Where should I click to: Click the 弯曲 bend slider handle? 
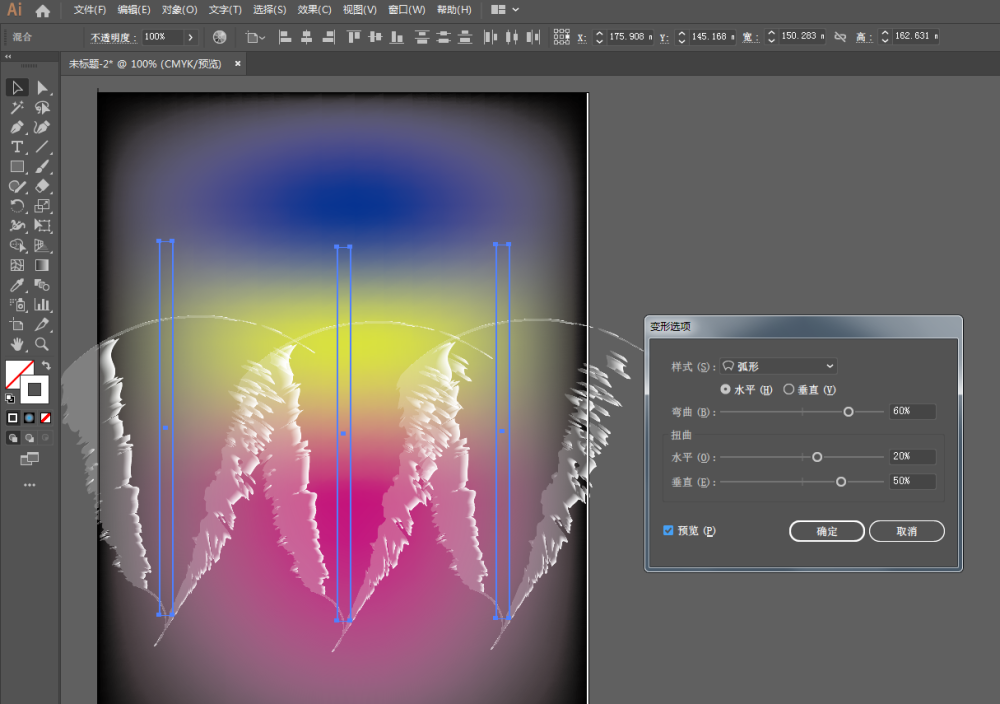coord(848,412)
